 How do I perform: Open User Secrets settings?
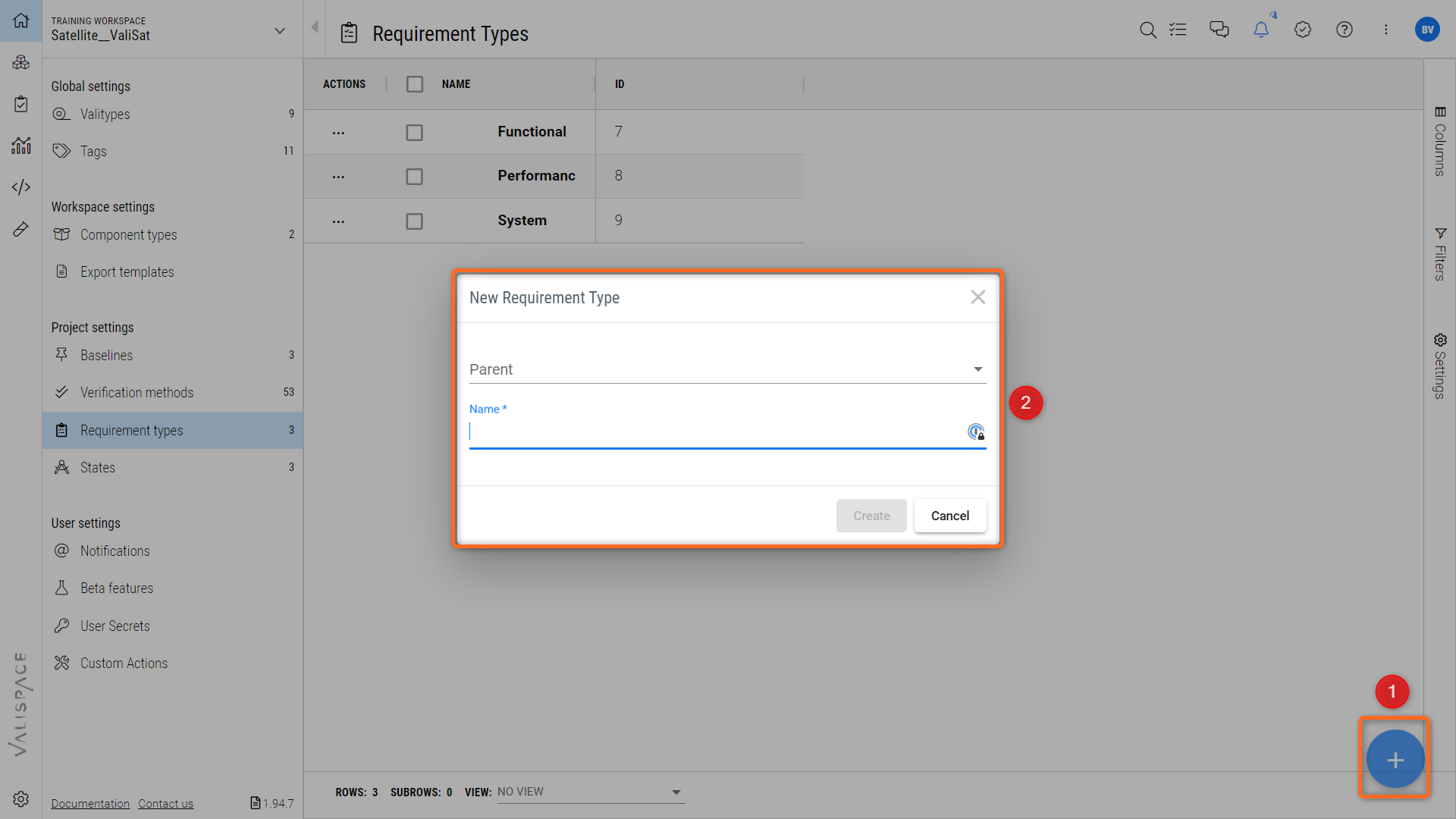[173, 626]
